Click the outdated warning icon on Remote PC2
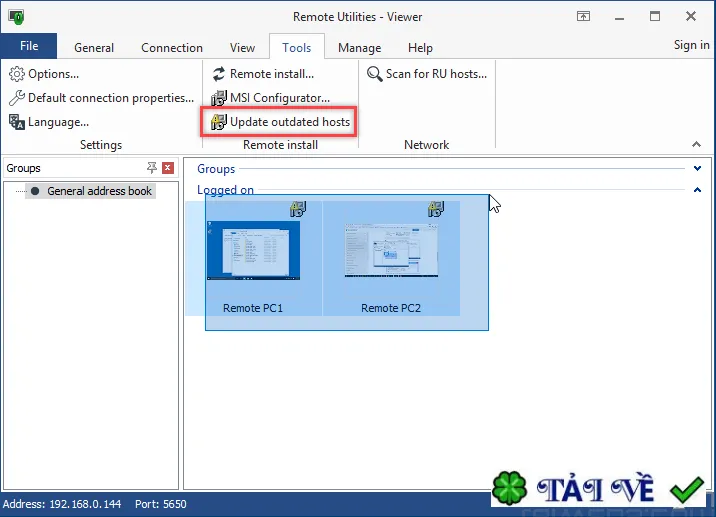The height and width of the screenshot is (517, 716). click(436, 209)
